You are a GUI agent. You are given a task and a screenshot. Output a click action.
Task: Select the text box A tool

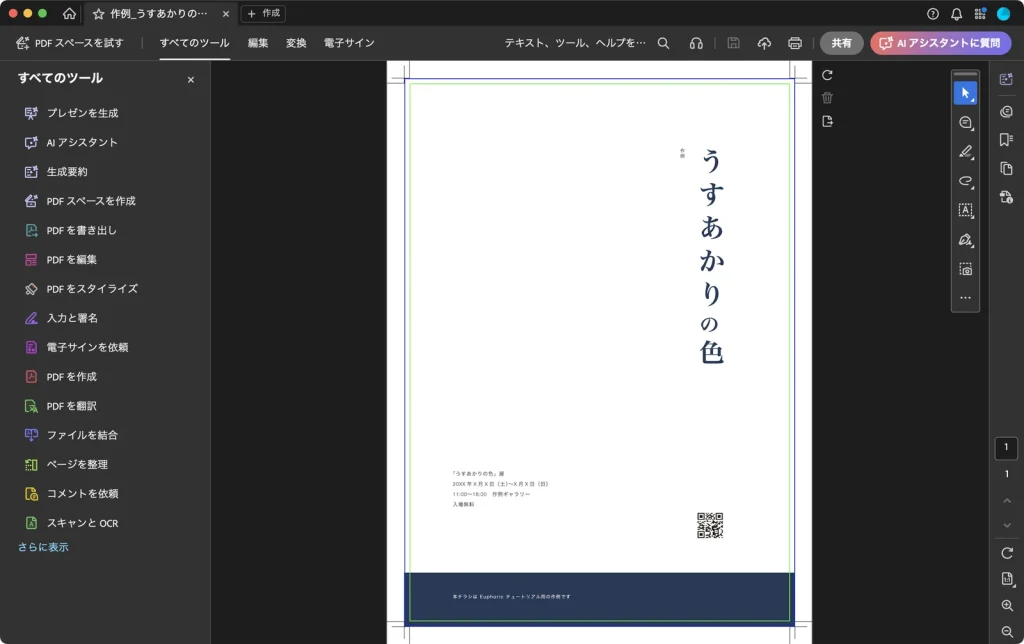pyautogui.click(x=965, y=210)
